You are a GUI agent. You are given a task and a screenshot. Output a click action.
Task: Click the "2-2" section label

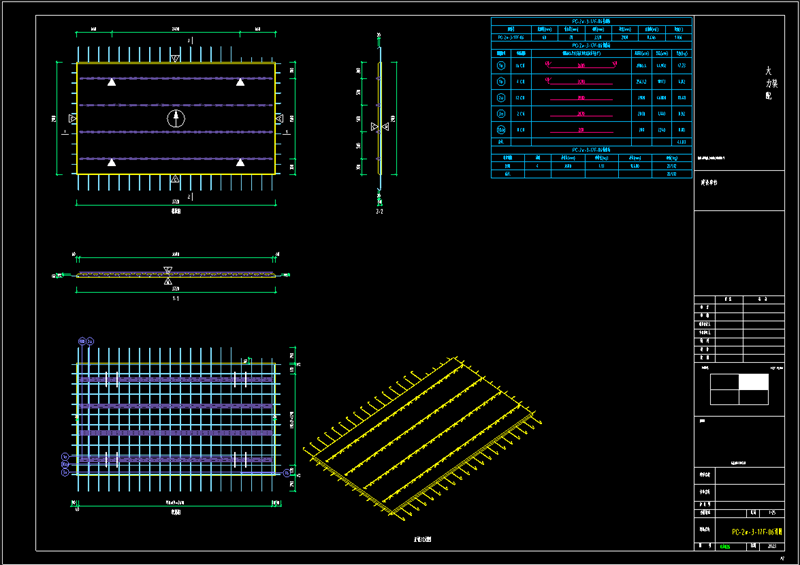point(380,211)
